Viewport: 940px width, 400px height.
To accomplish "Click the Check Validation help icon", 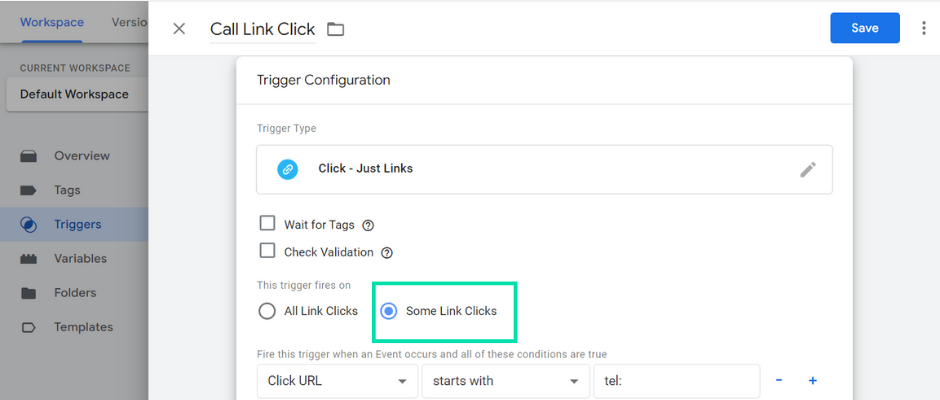I will [387, 253].
